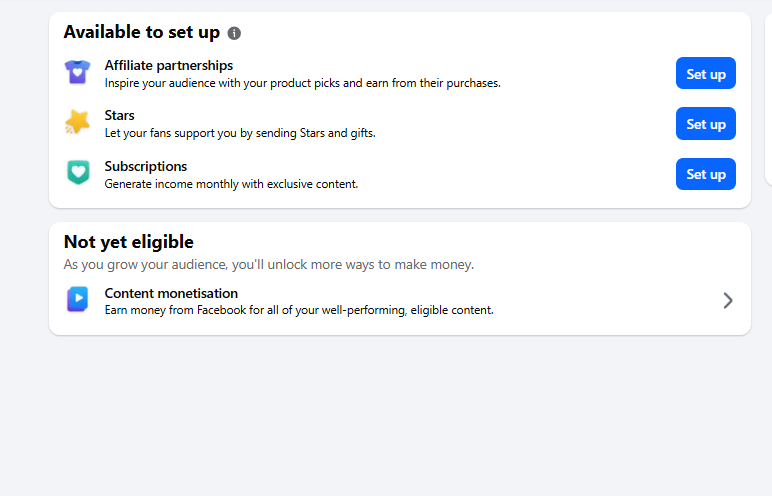The height and width of the screenshot is (496, 772).
Task: Open the Affiliate partnerships title
Action: [168, 66]
